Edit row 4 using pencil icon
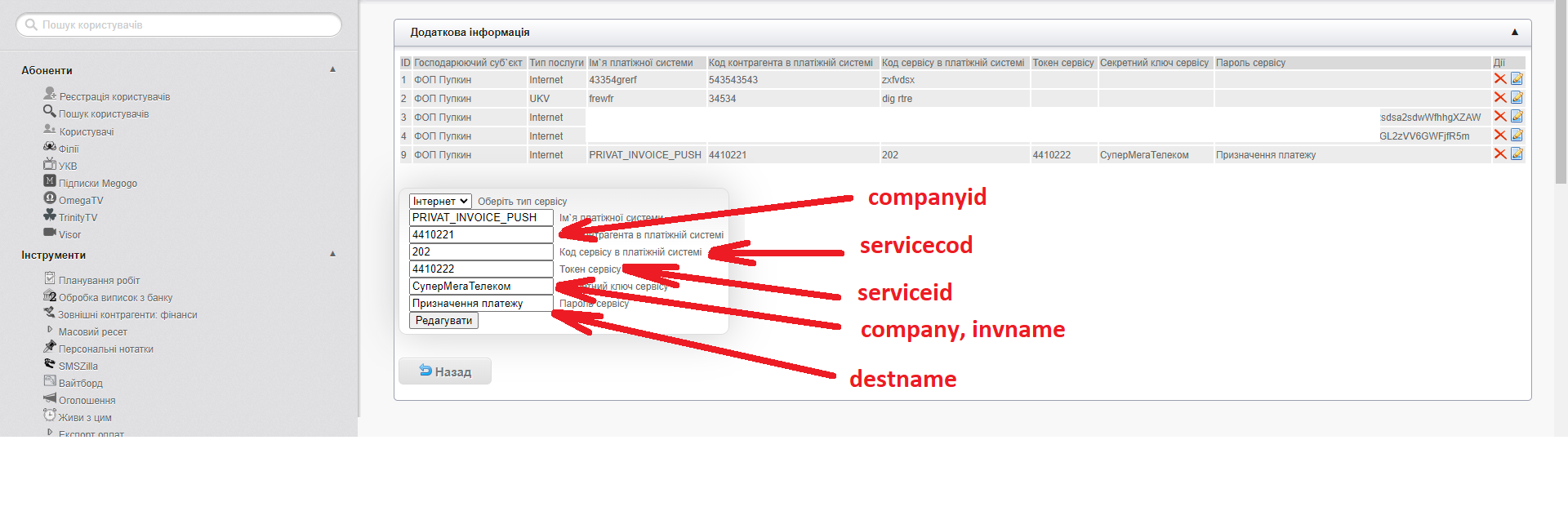This screenshot has width=1568, height=529. pyautogui.click(x=1517, y=136)
